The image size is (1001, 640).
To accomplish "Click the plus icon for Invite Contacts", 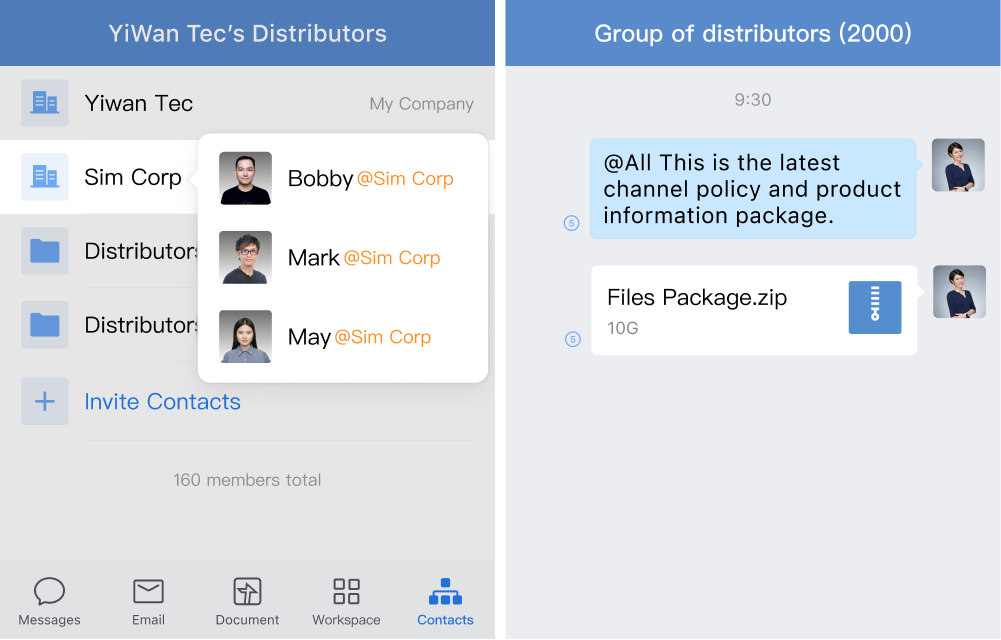I will pyautogui.click(x=45, y=401).
